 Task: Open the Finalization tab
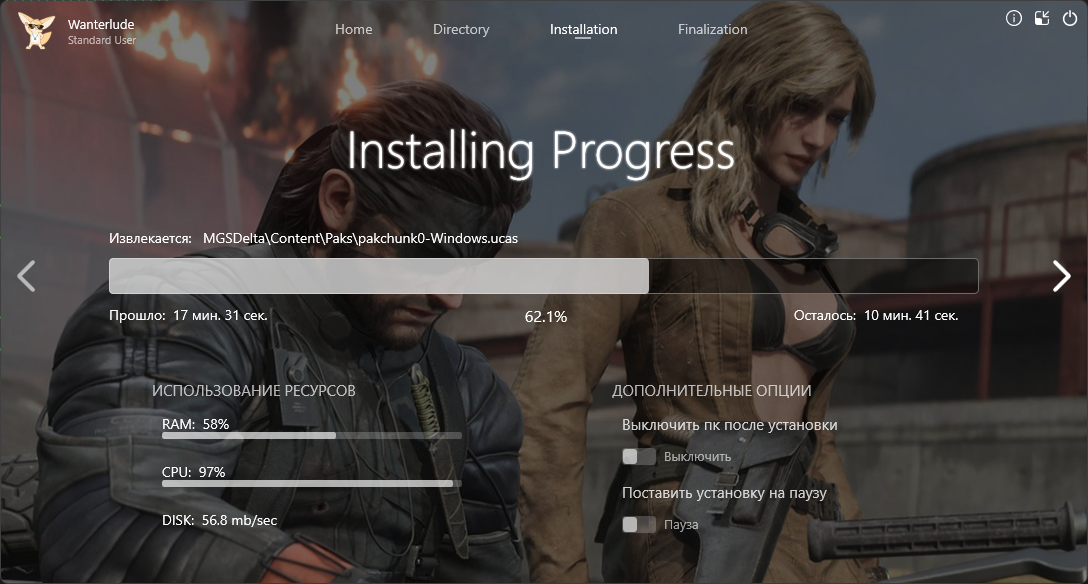[x=712, y=29]
